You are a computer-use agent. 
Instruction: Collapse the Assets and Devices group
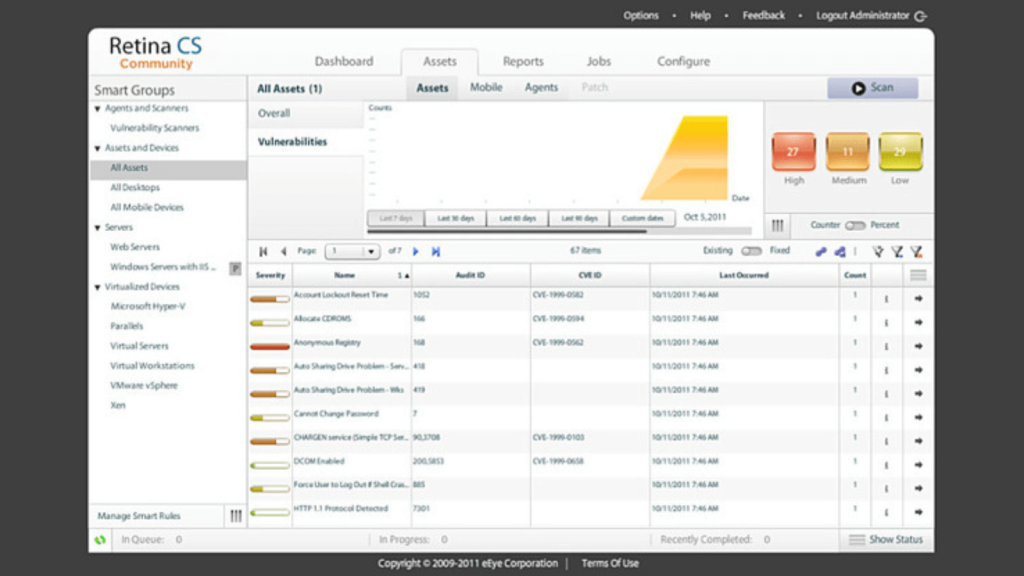pyautogui.click(x=97, y=149)
